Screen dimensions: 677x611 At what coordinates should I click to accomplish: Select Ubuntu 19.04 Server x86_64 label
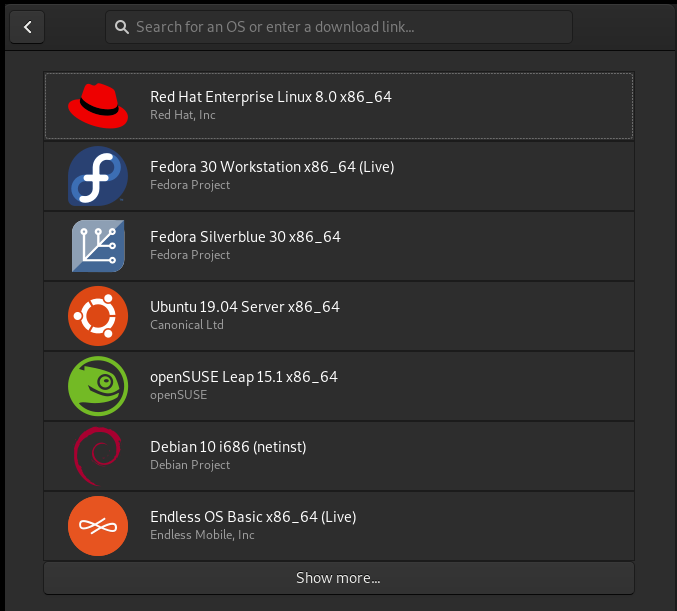pyautogui.click(x=244, y=307)
